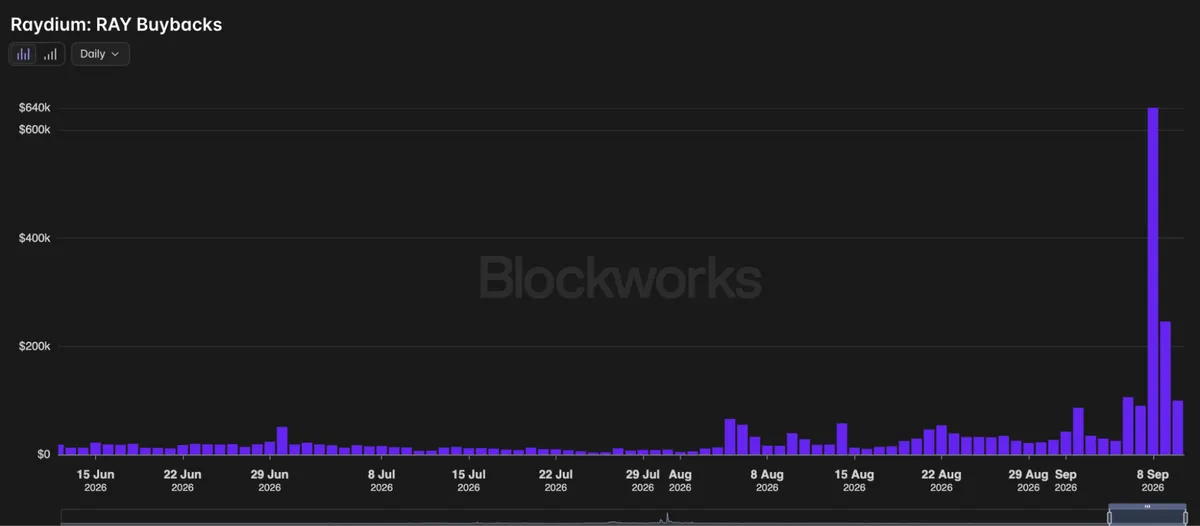This screenshot has width=1200, height=526.
Task: Click the '8 Sep' x-axis label
Action: click(x=1153, y=474)
